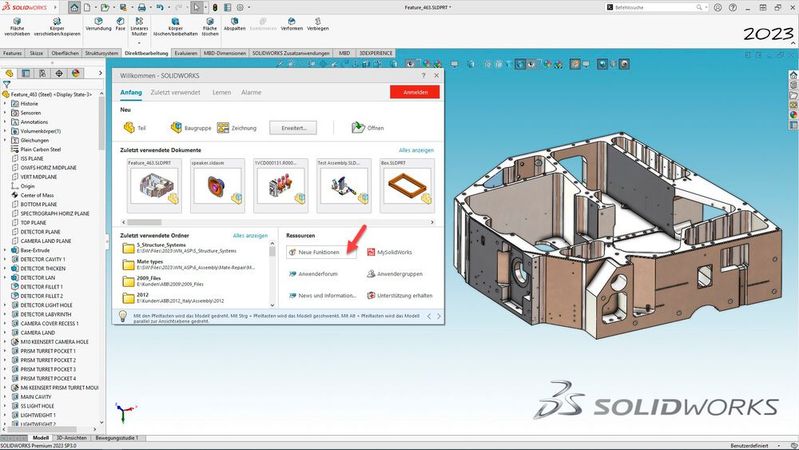Switch to the Bewegungsstudie 1 bottom tab
The image size is (799, 450).
pyautogui.click(x=117, y=438)
